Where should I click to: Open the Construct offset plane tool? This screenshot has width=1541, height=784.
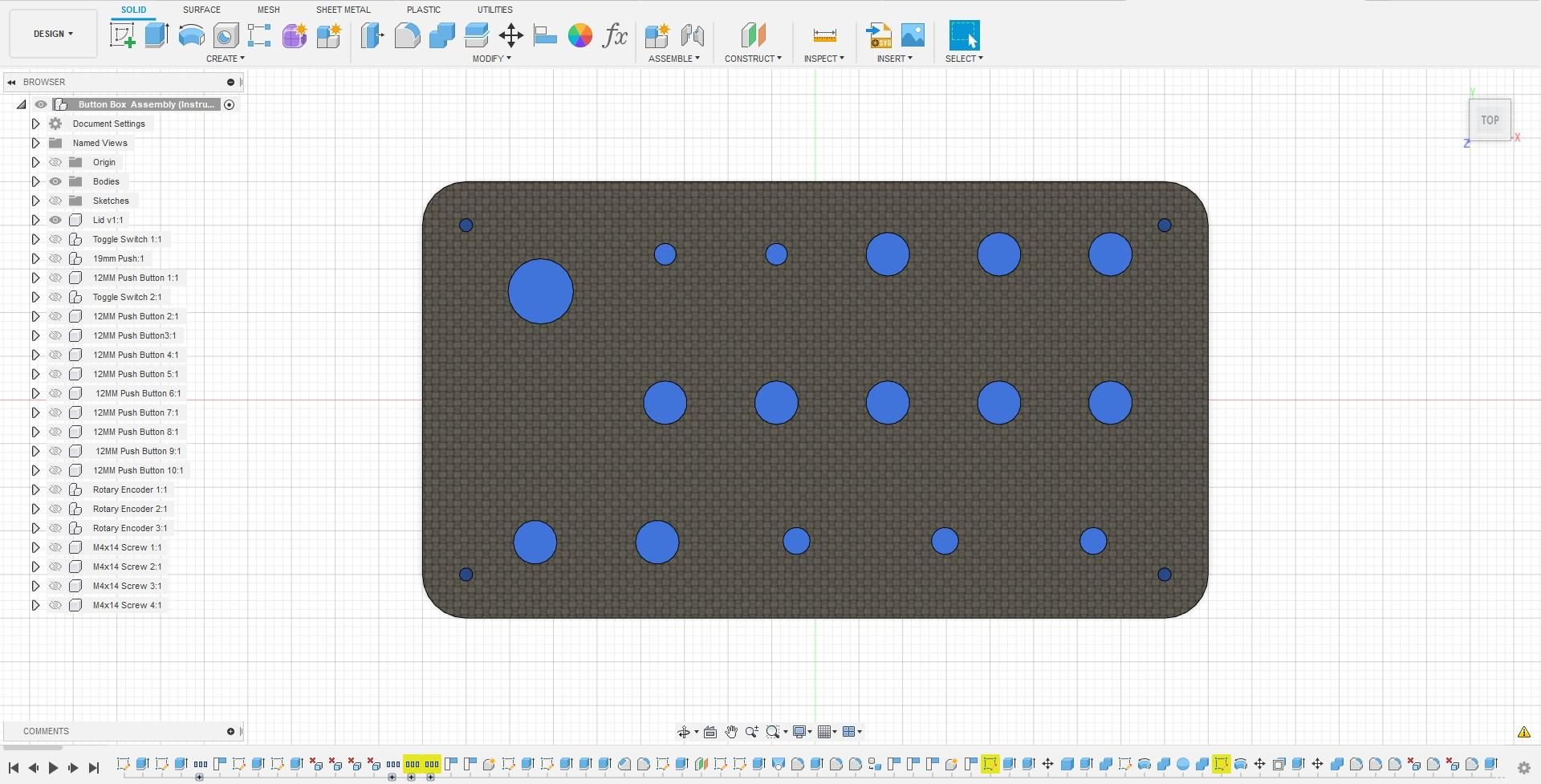(752, 35)
